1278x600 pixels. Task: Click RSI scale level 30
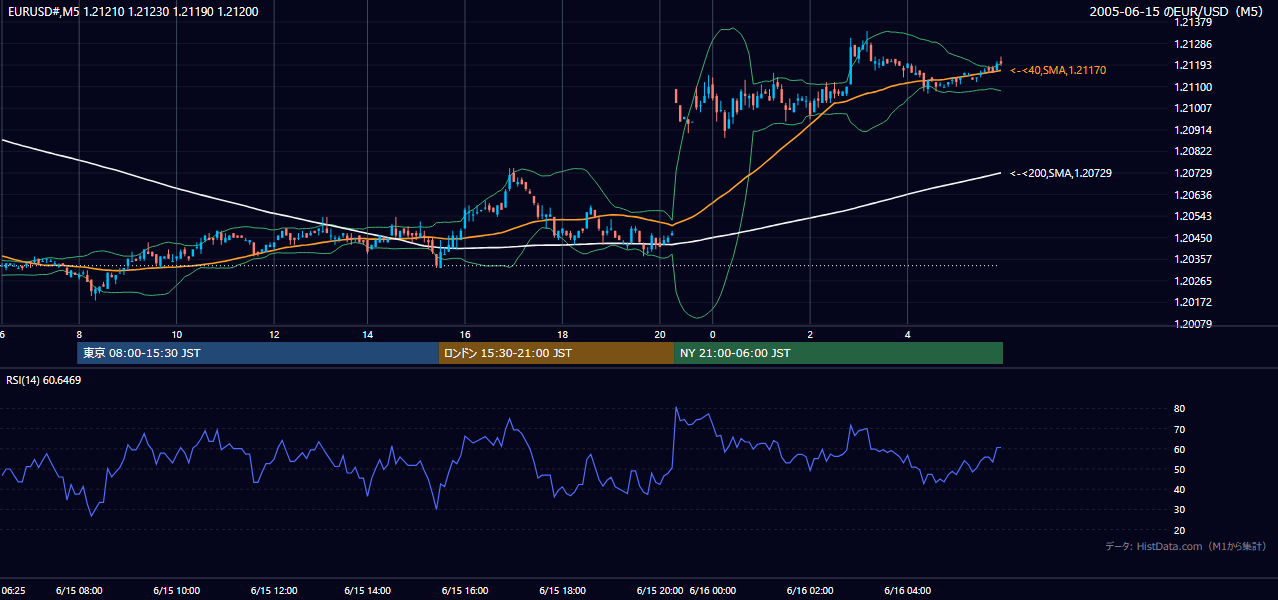pyautogui.click(x=1179, y=510)
